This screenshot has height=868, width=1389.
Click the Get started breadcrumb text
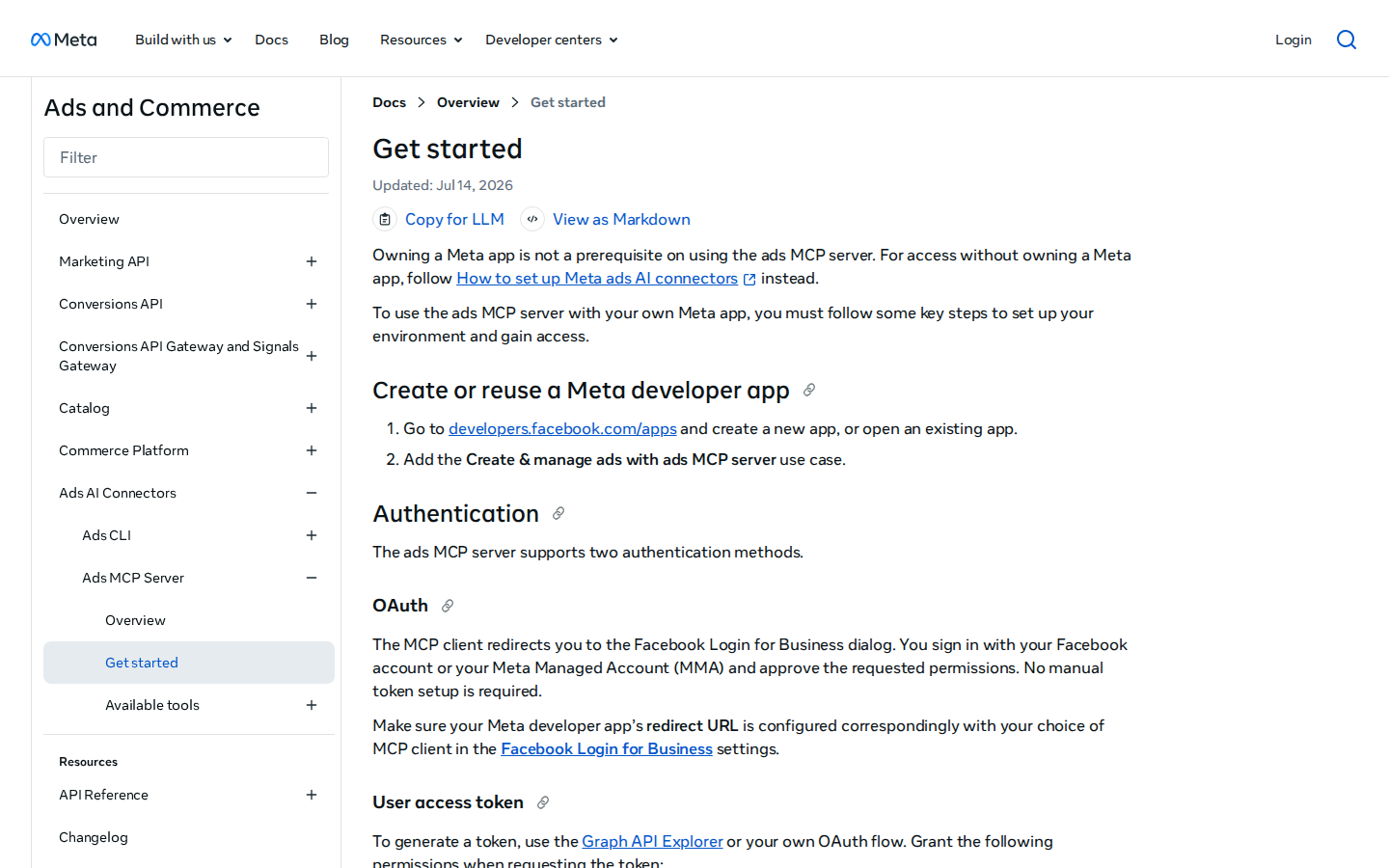(568, 102)
